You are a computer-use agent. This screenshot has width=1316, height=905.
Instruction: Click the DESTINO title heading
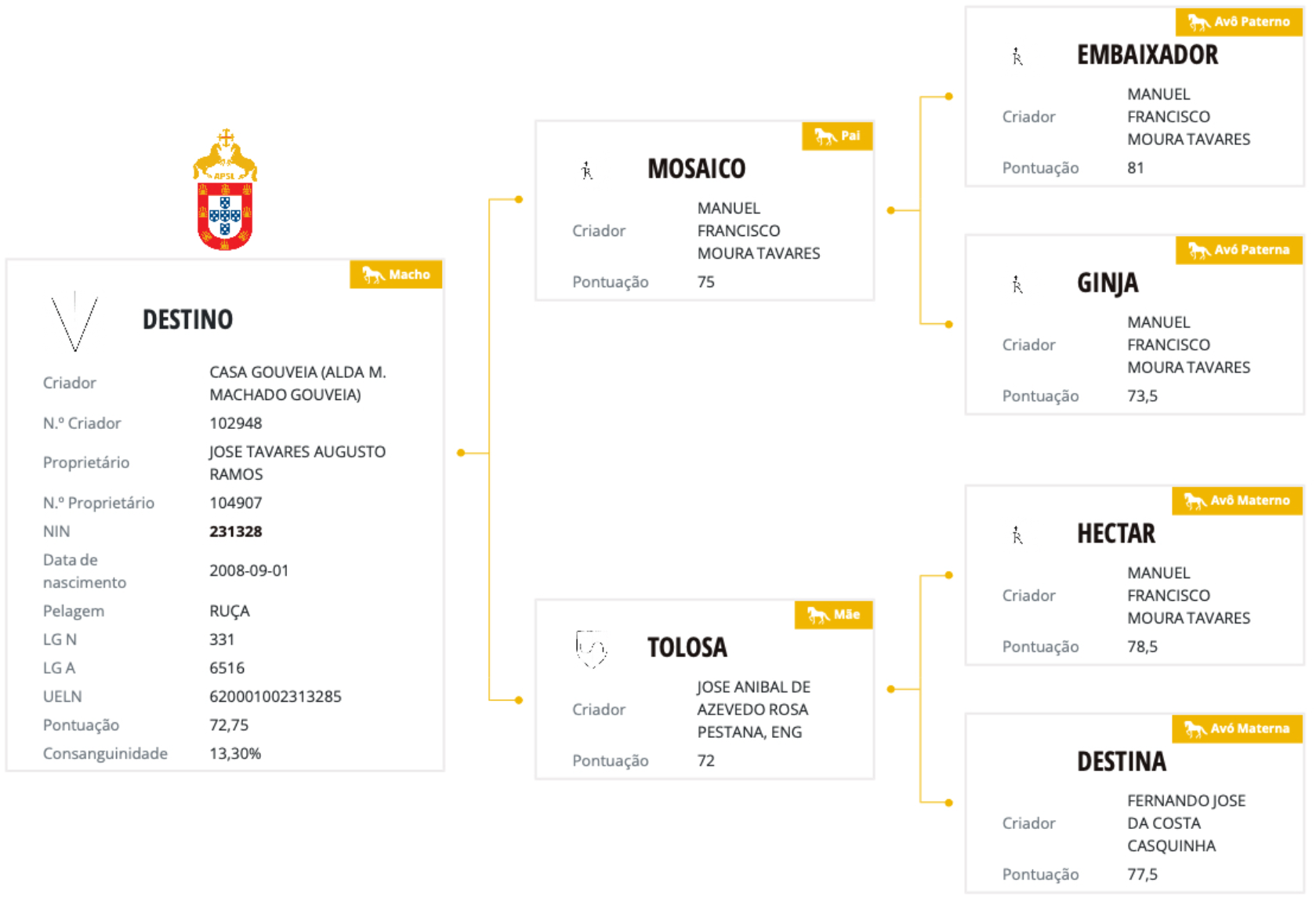pos(187,320)
